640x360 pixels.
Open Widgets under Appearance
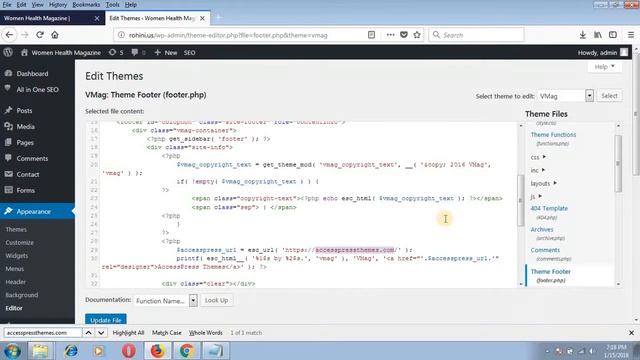pos(17,256)
